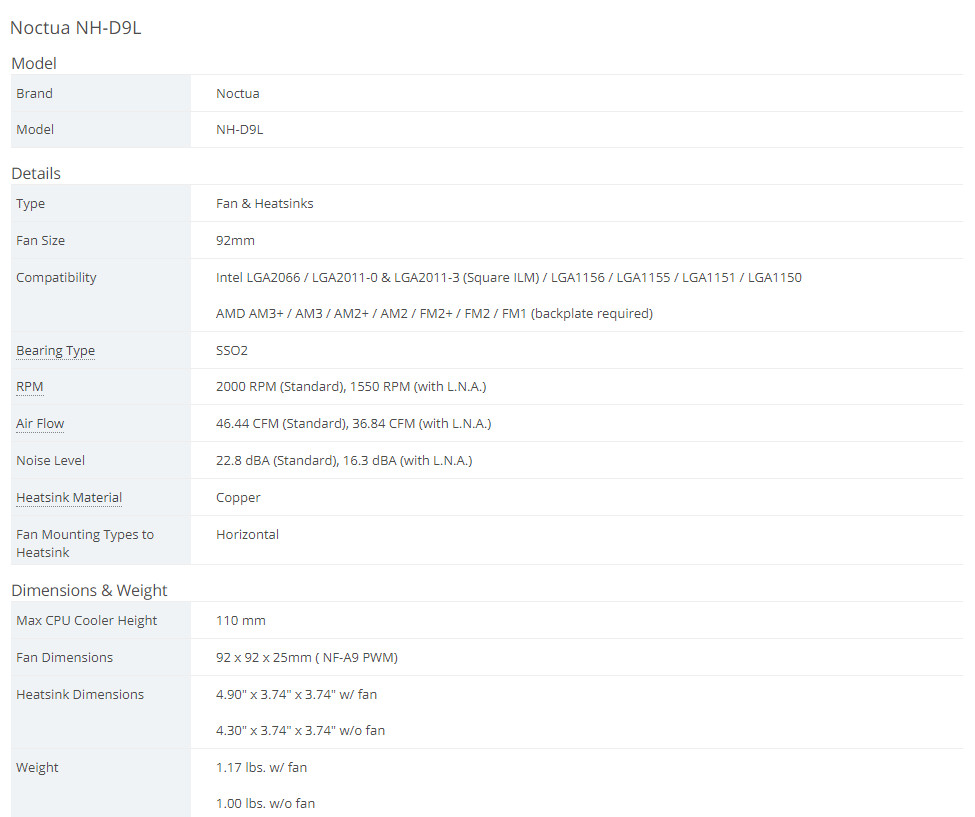Image resolution: width=975 pixels, height=817 pixels.
Task: Select the model value 'NH-D9L'
Action: pos(239,130)
